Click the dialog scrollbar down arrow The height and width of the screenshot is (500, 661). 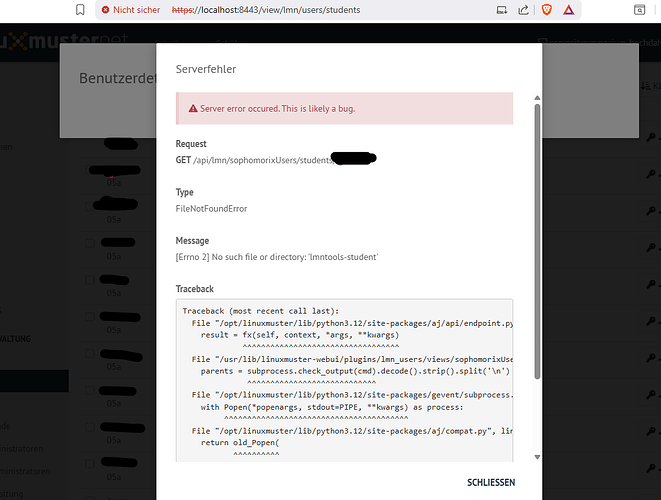(x=537, y=457)
